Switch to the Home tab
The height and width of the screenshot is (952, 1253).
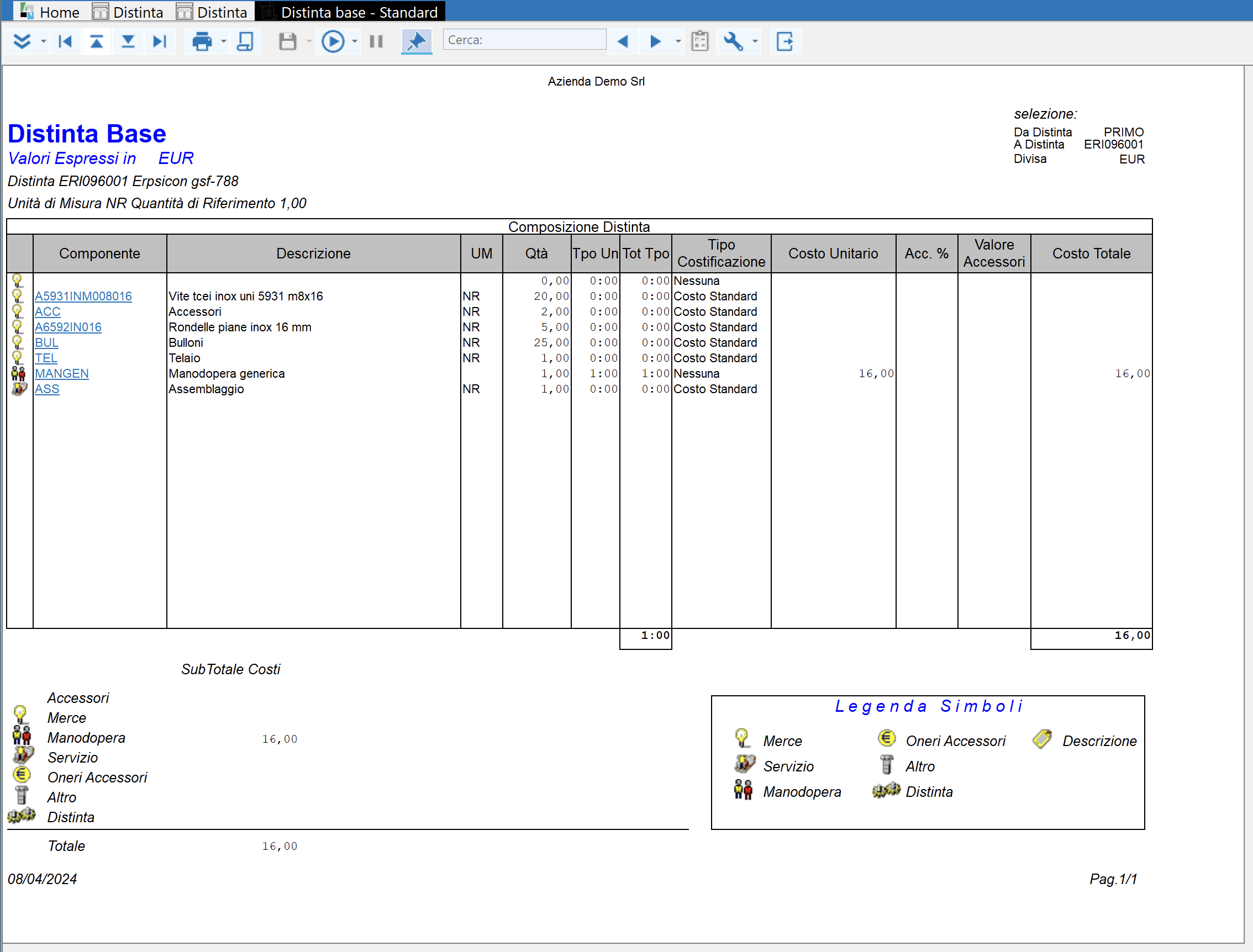click(50, 12)
